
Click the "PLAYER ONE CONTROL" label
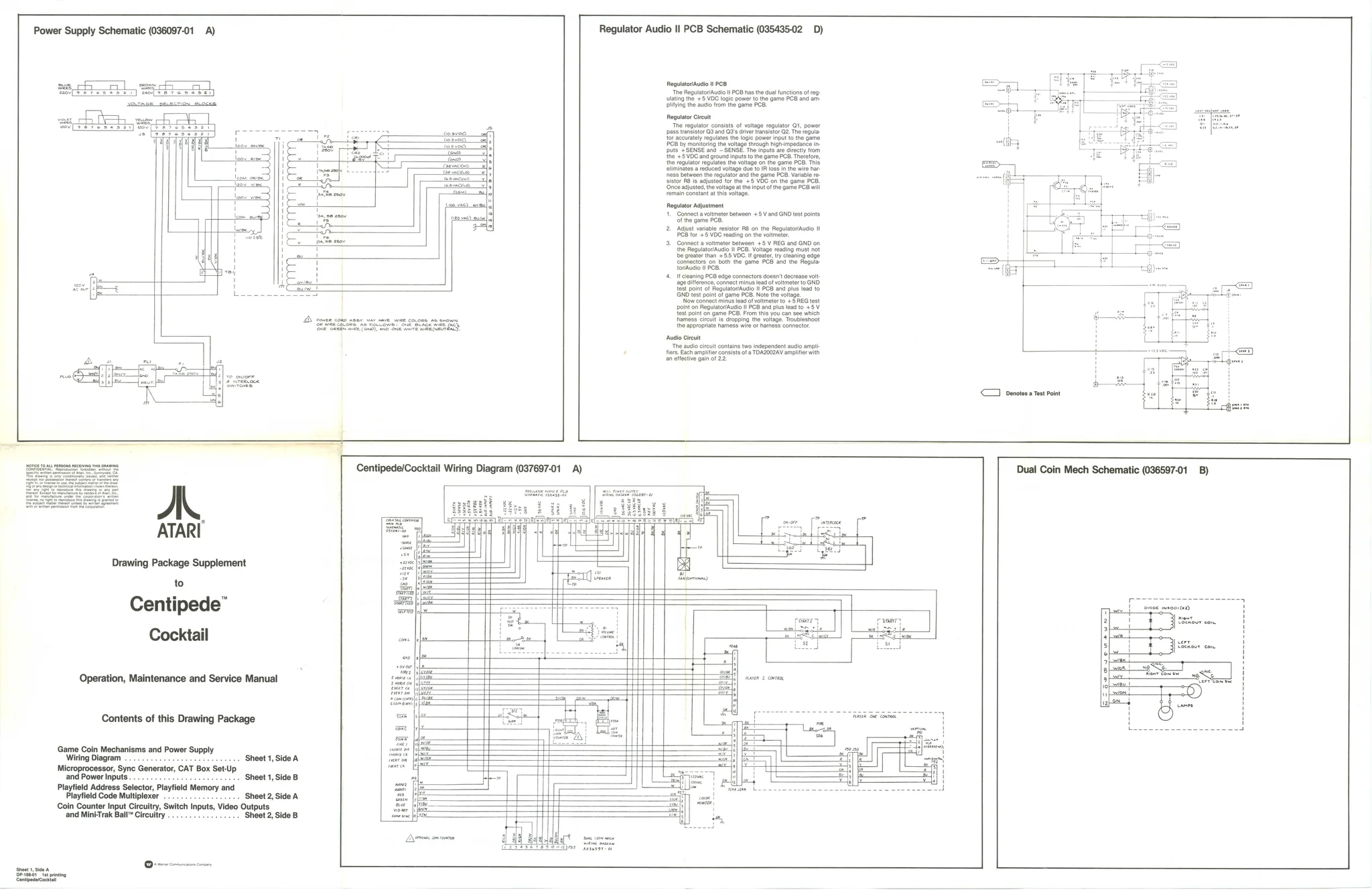(874, 717)
